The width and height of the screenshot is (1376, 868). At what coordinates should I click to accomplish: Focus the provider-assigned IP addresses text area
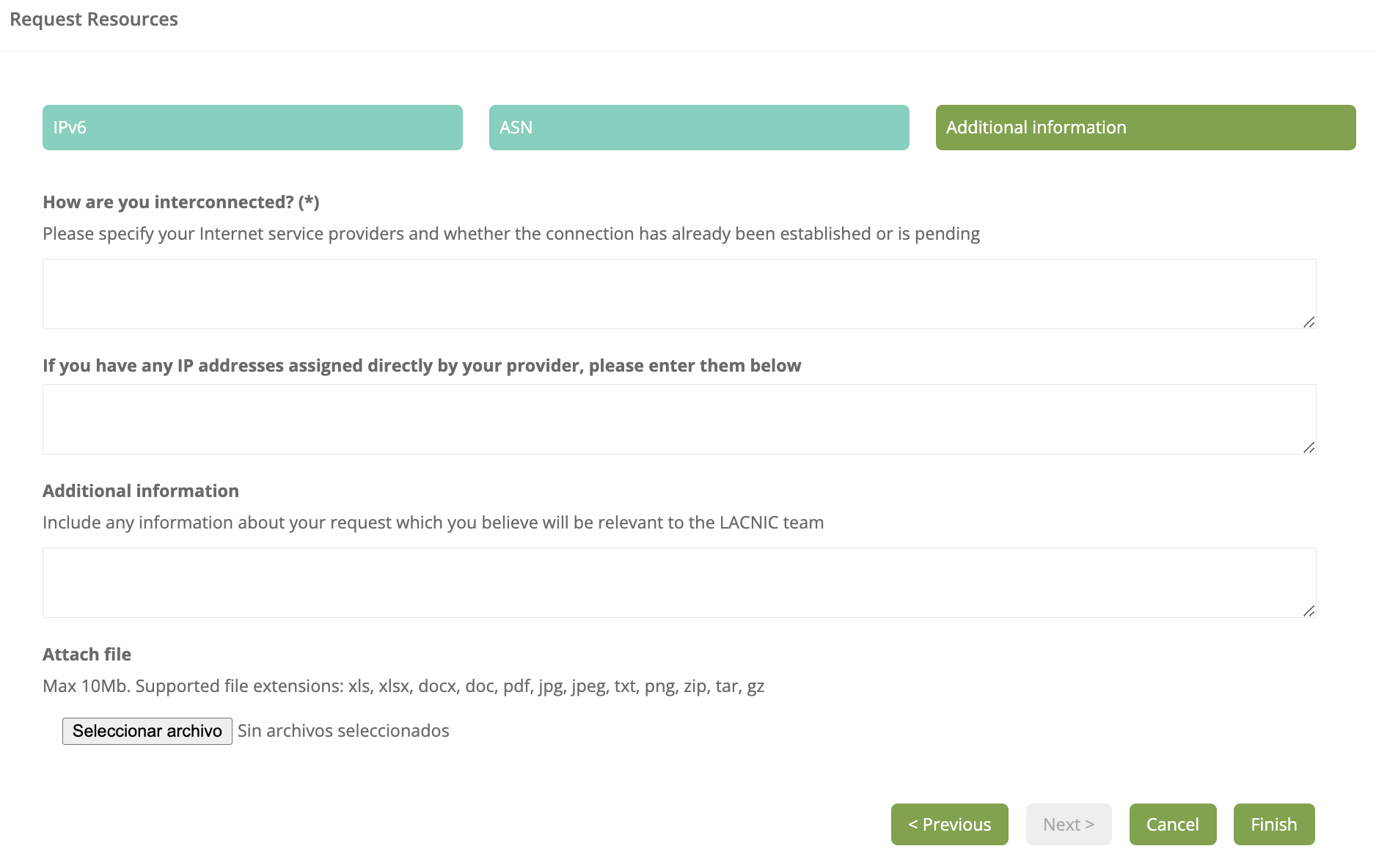click(678, 419)
